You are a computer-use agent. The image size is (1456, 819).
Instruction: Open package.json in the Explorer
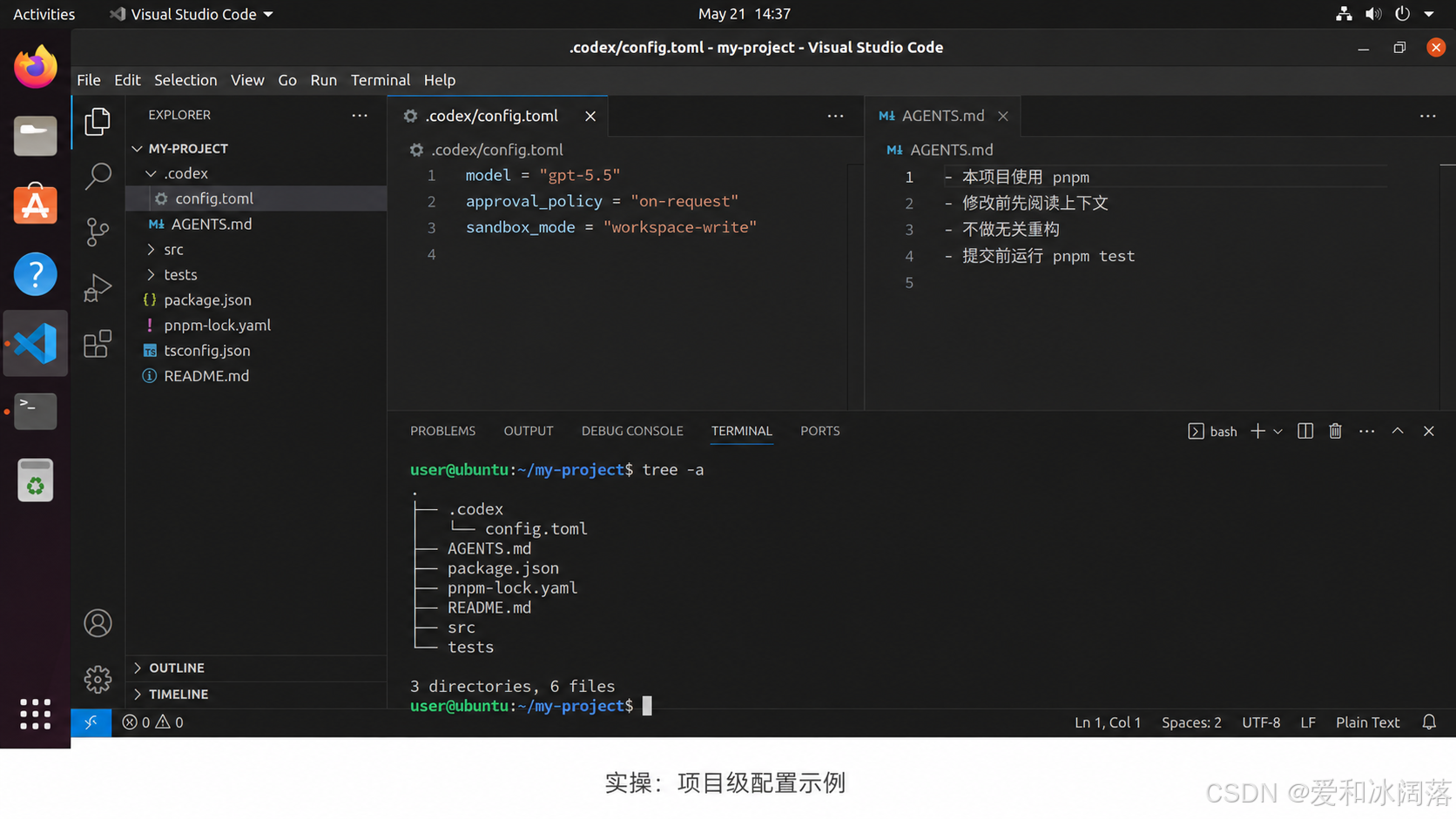[x=256, y=300]
